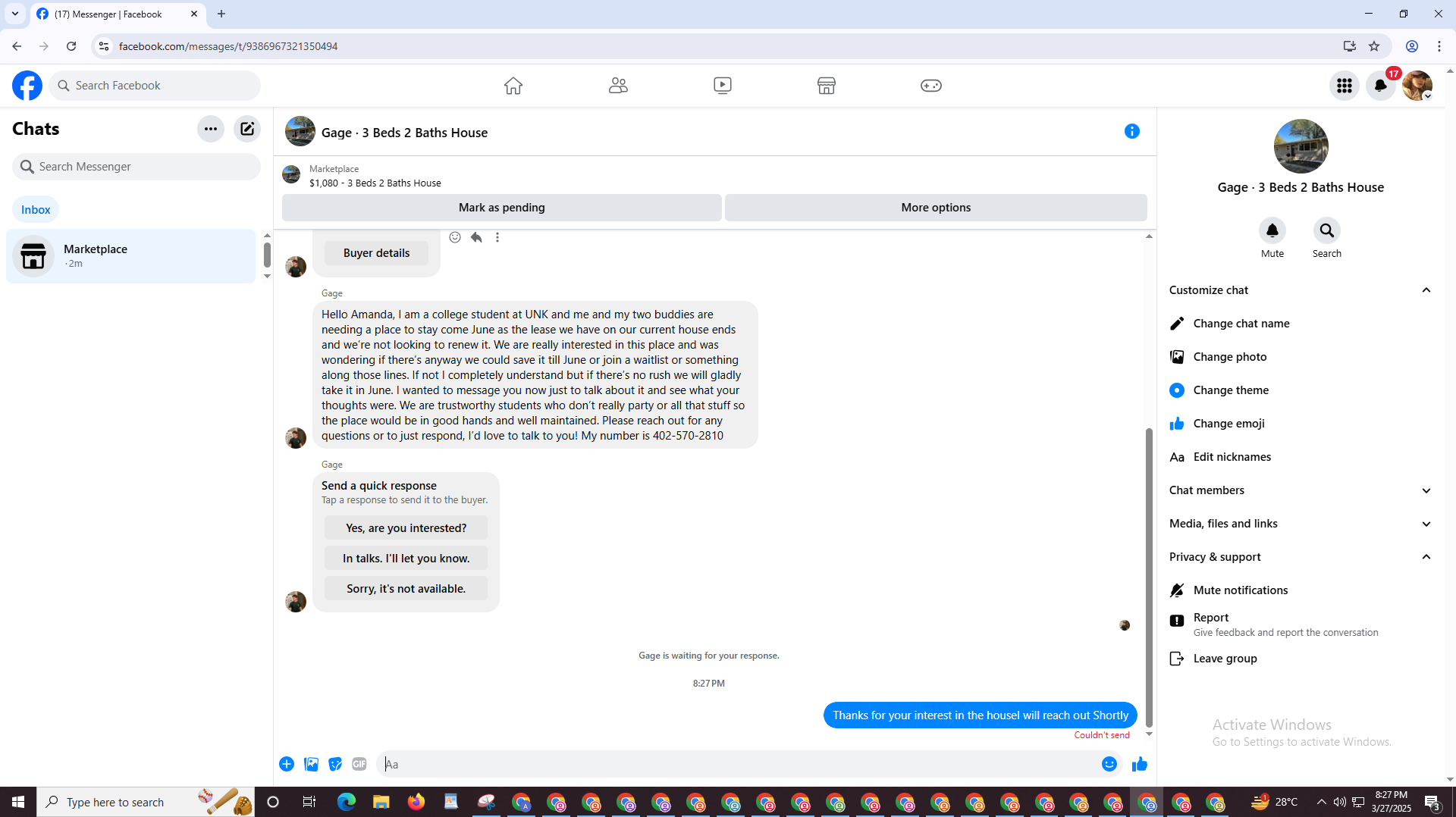This screenshot has height=817, width=1456.
Task: Open the account profile picture menu
Action: point(1417,86)
